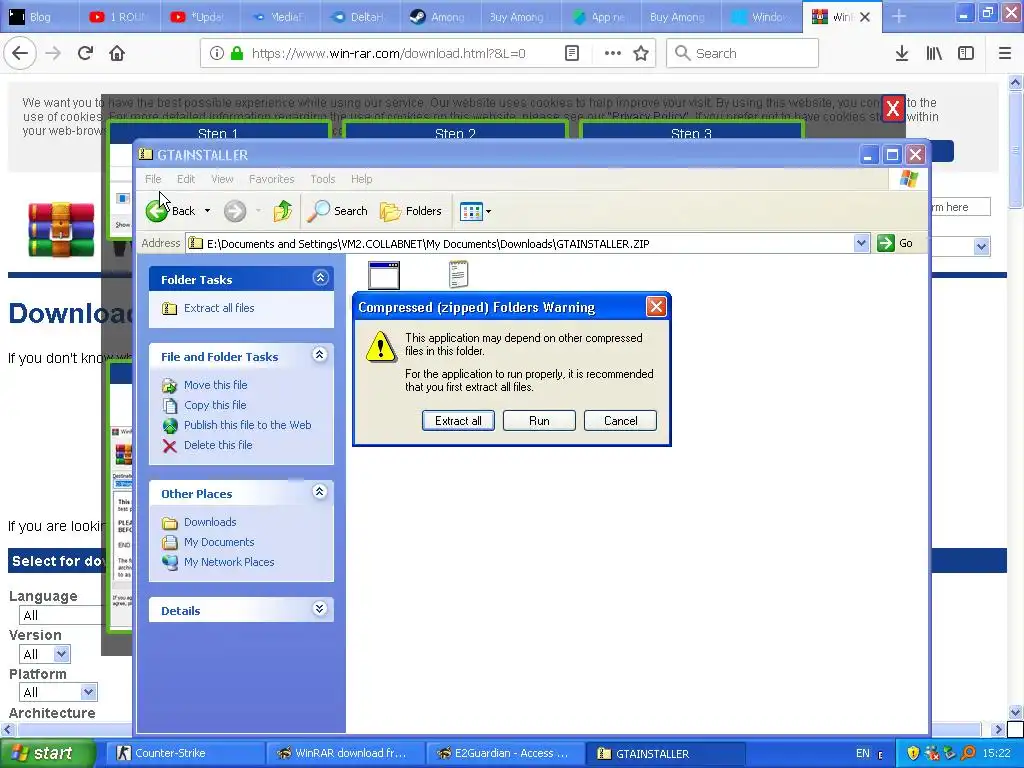1024x768 pixels.
Task: Select the text document icon in zip folder
Action: (458, 274)
